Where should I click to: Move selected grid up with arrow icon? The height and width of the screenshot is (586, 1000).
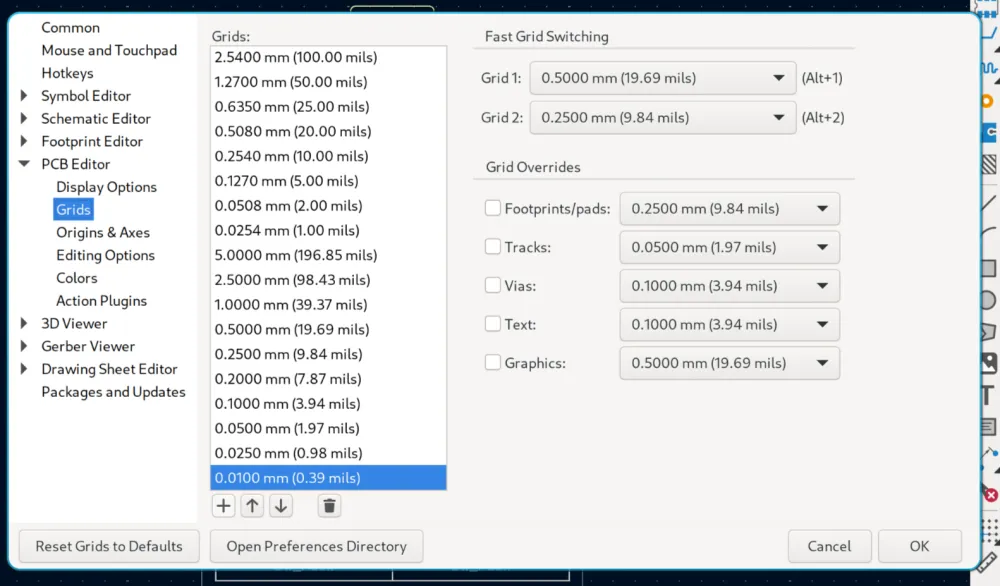point(252,506)
